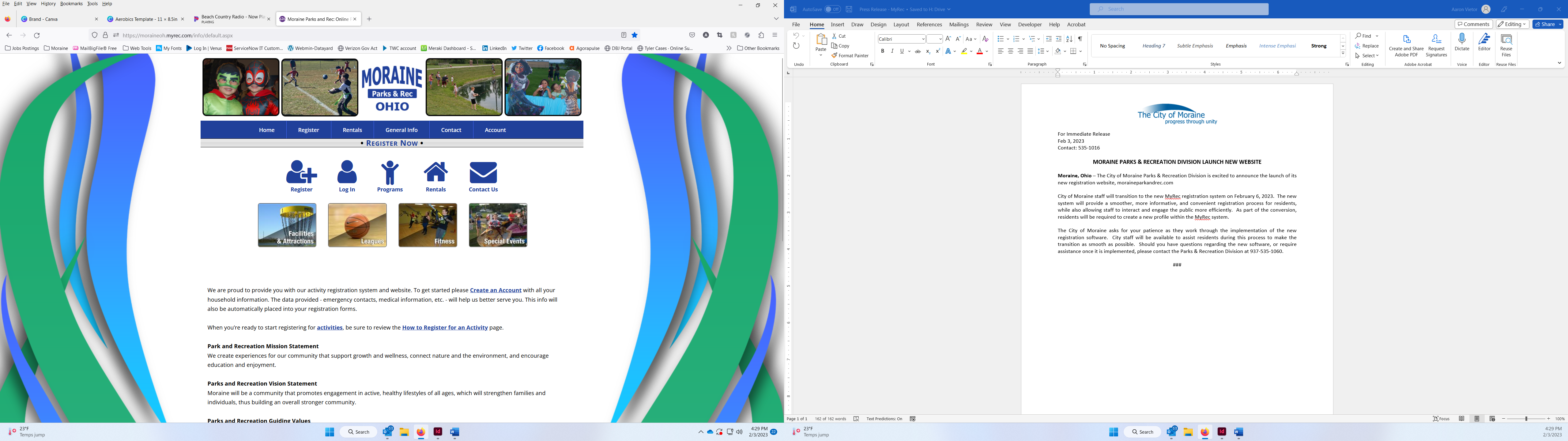Reload the Firefox page

[37, 35]
